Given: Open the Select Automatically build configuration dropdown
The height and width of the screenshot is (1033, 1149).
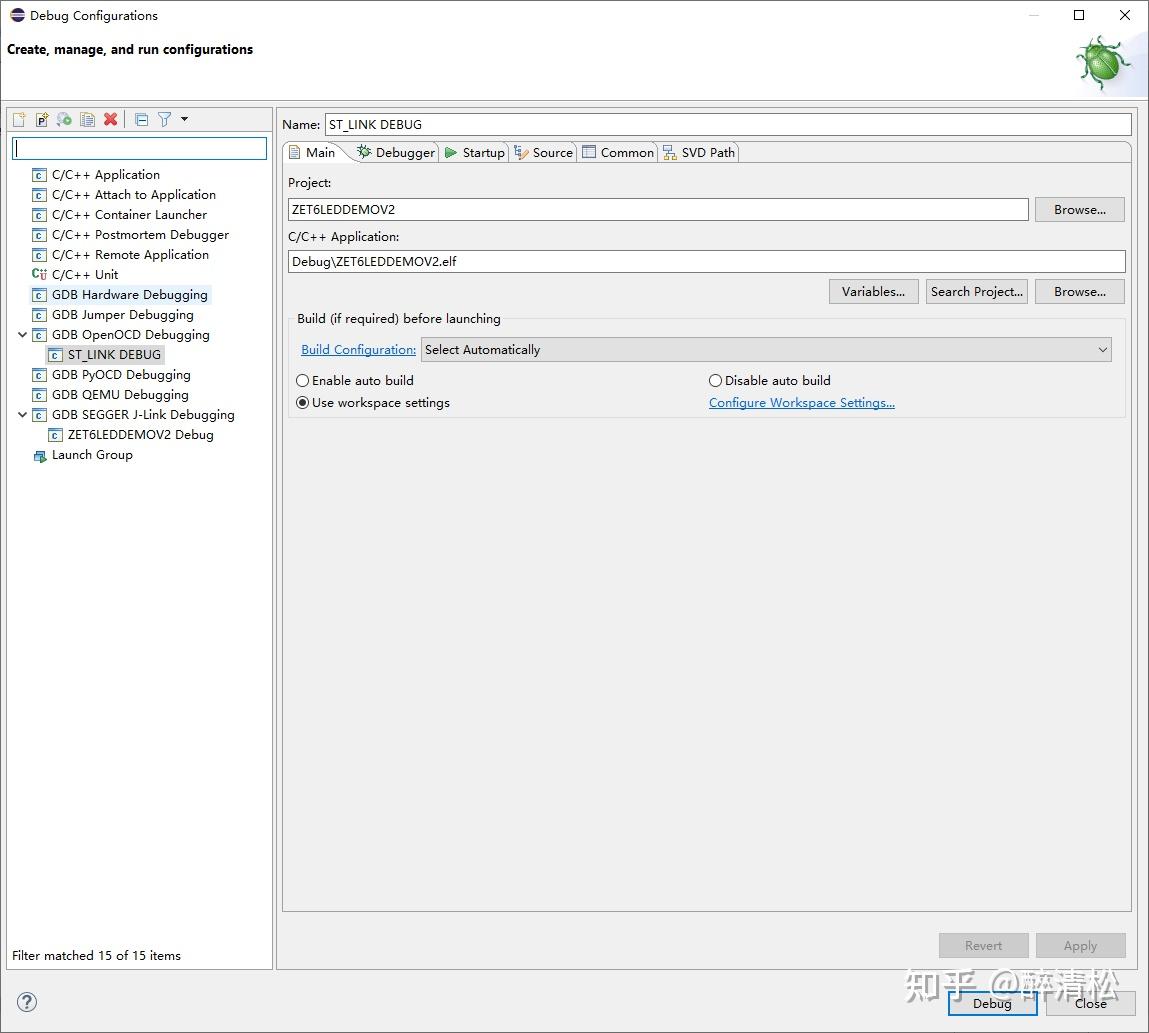Looking at the screenshot, I should (x=1103, y=350).
